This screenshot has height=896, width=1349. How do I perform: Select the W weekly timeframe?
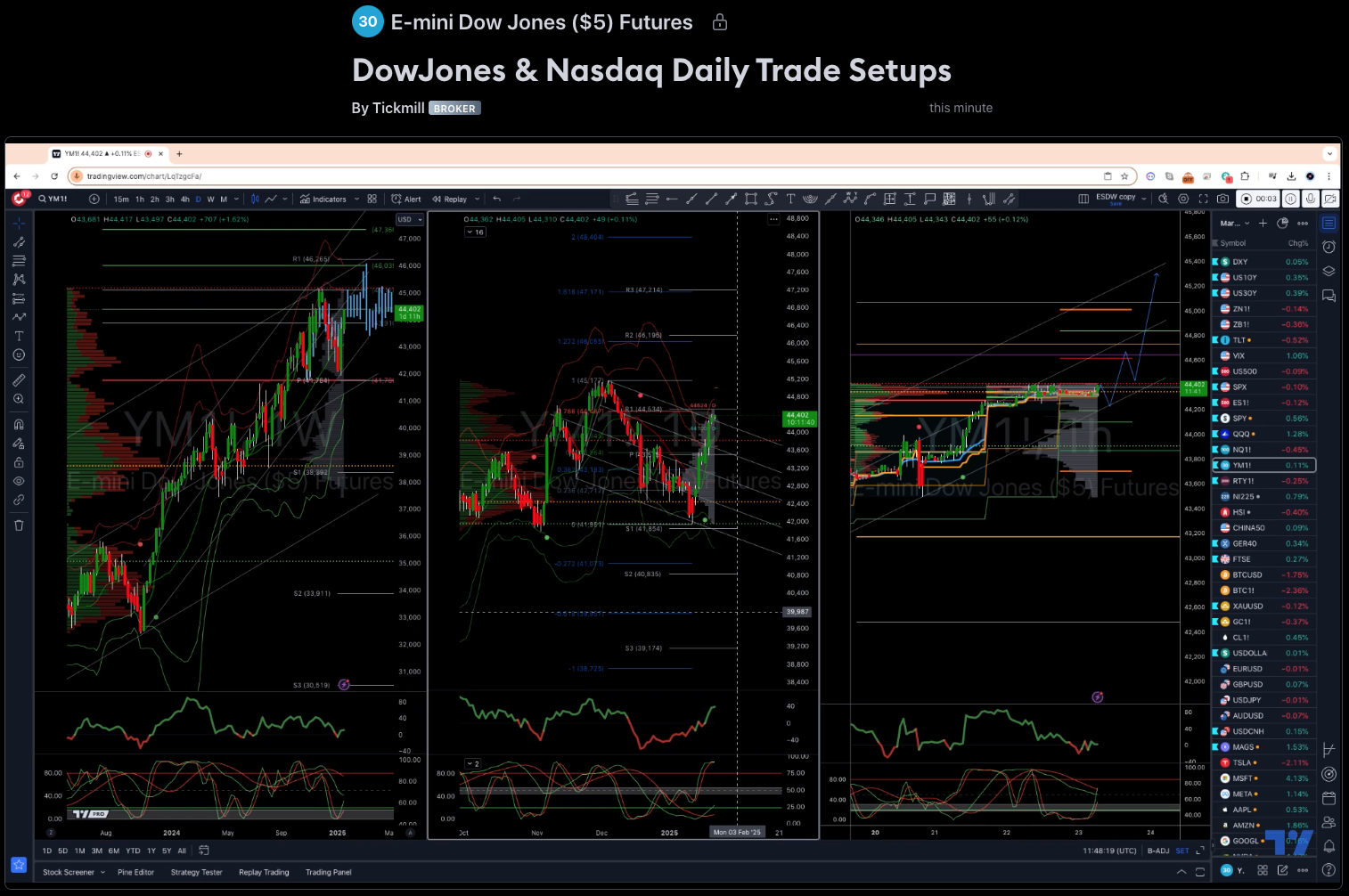(210, 200)
